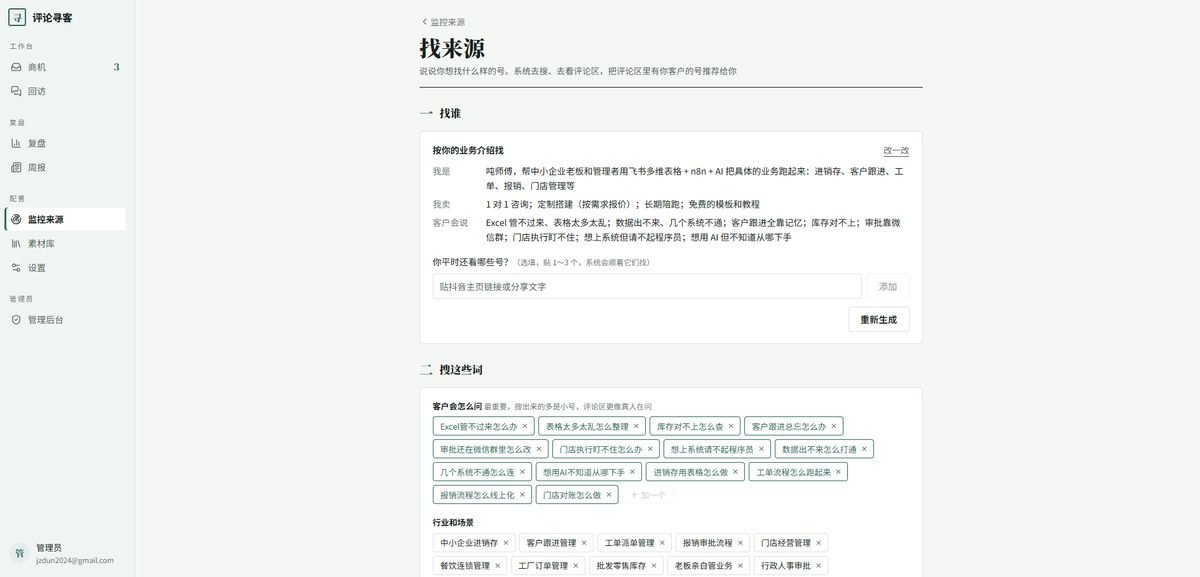Focus the 贴抖音主页链接 input field
1200x577 pixels.
pos(647,286)
